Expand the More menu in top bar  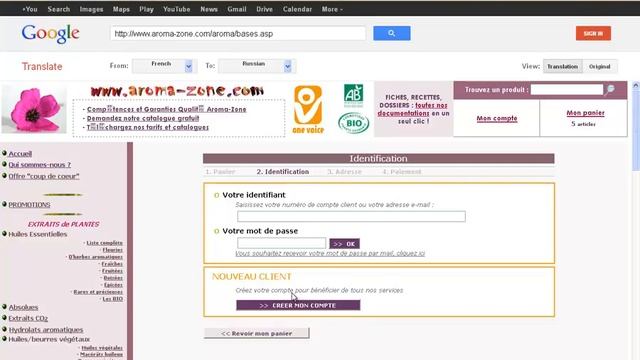click(332, 9)
